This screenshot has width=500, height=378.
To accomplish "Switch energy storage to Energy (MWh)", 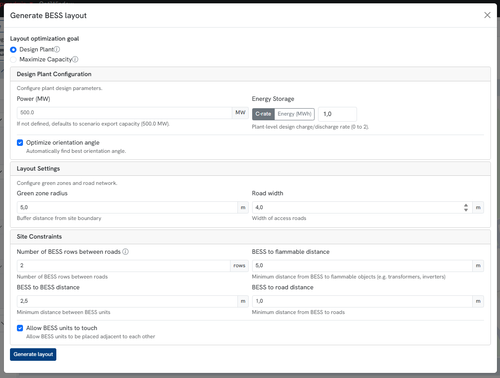I will (x=294, y=114).
